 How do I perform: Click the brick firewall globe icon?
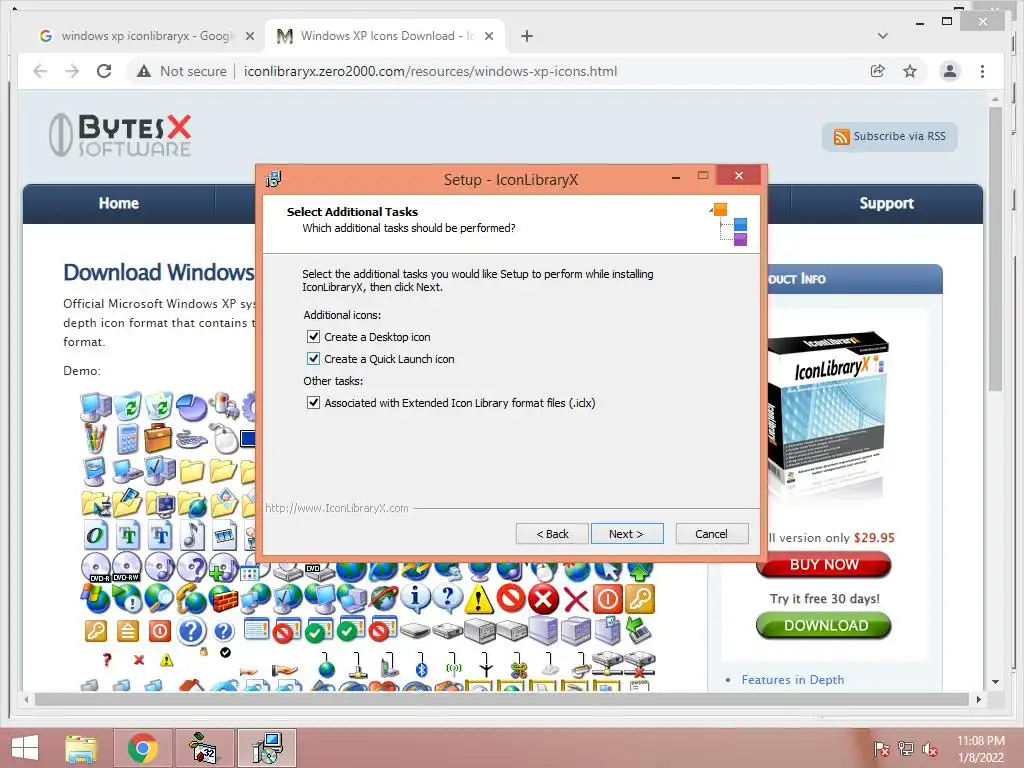pos(224,598)
